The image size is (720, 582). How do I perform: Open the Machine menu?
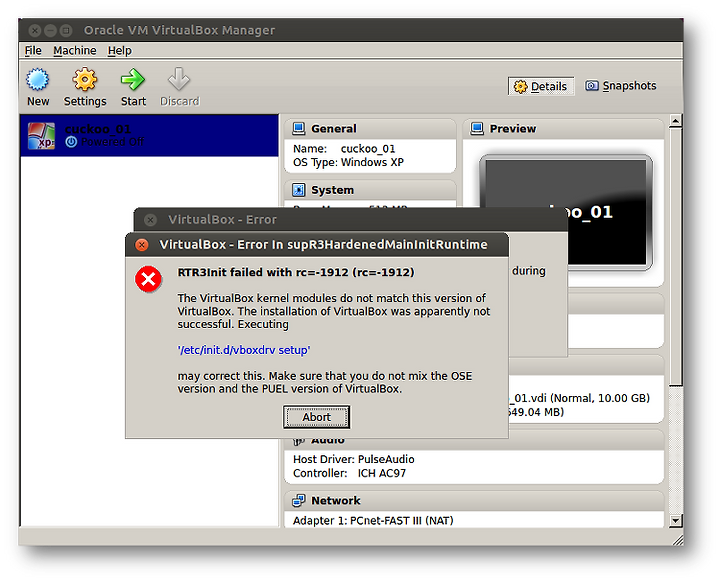pos(75,51)
